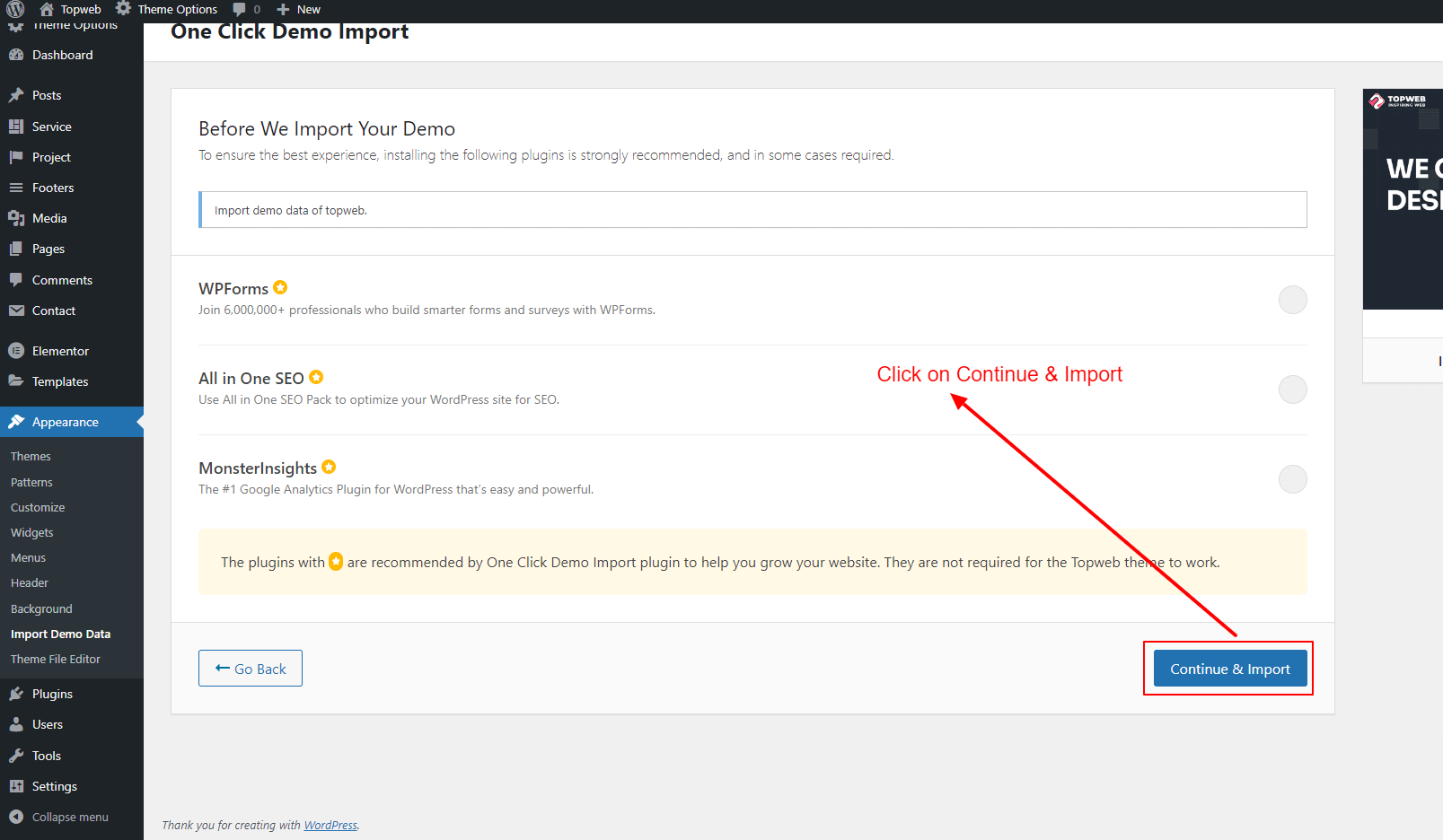
Task: Click the star badge beside MonsterInsights
Action: (329, 467)
